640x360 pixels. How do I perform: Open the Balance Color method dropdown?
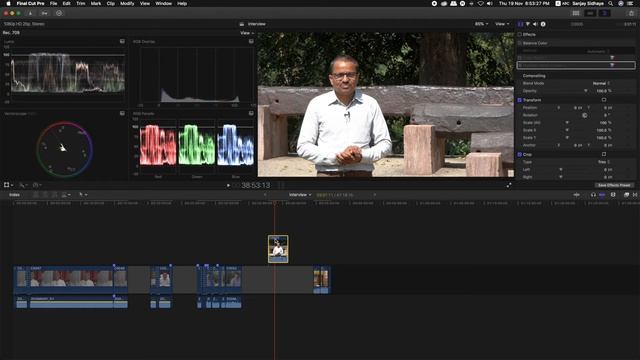click(598, 51)
